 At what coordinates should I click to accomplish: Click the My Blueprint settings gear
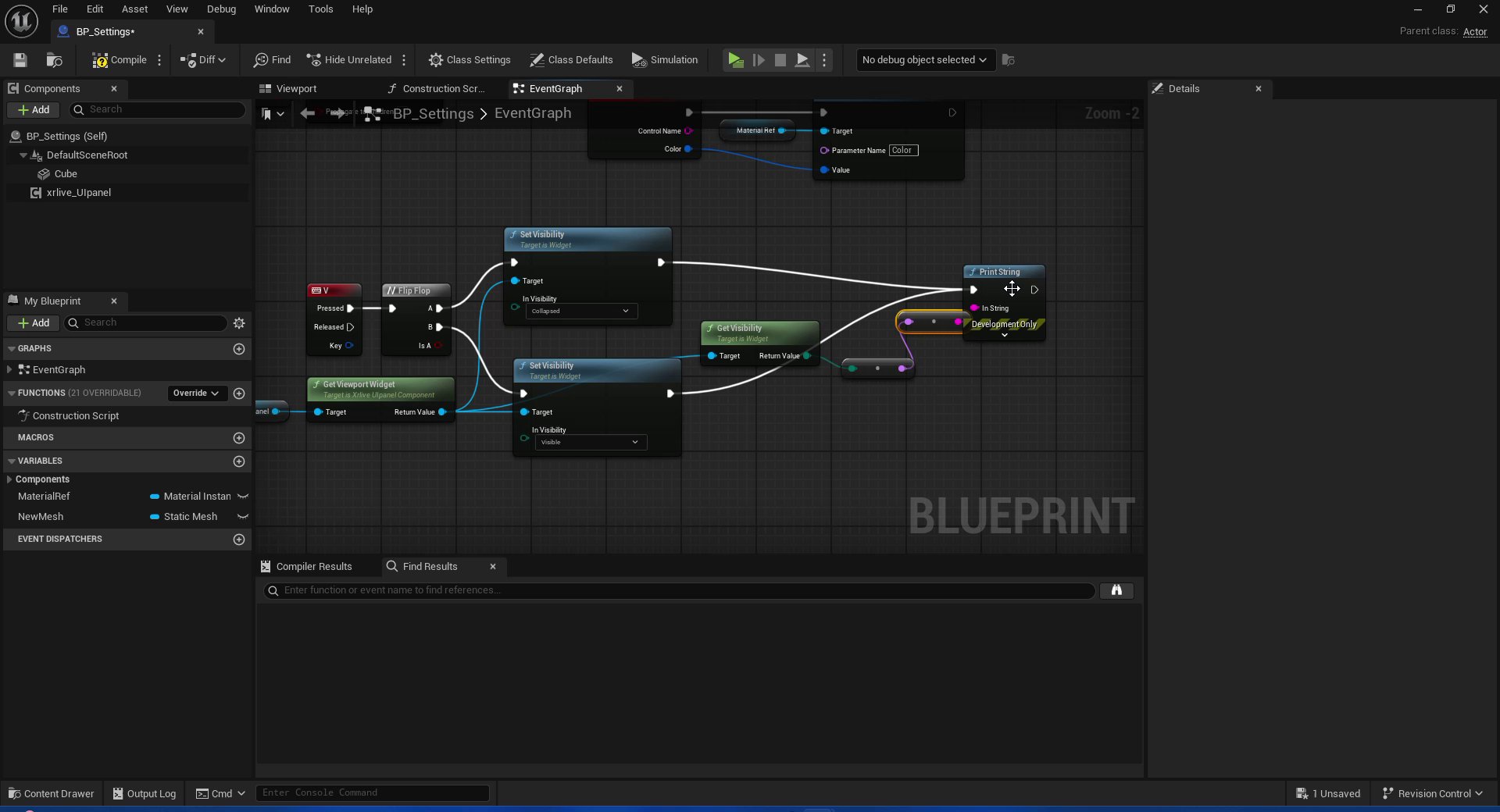click(239, 323)
